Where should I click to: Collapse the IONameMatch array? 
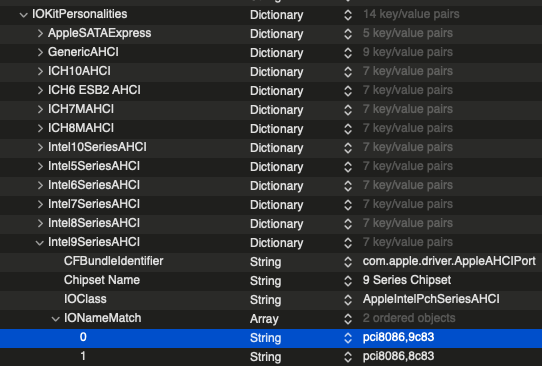[x=56, y=319]
